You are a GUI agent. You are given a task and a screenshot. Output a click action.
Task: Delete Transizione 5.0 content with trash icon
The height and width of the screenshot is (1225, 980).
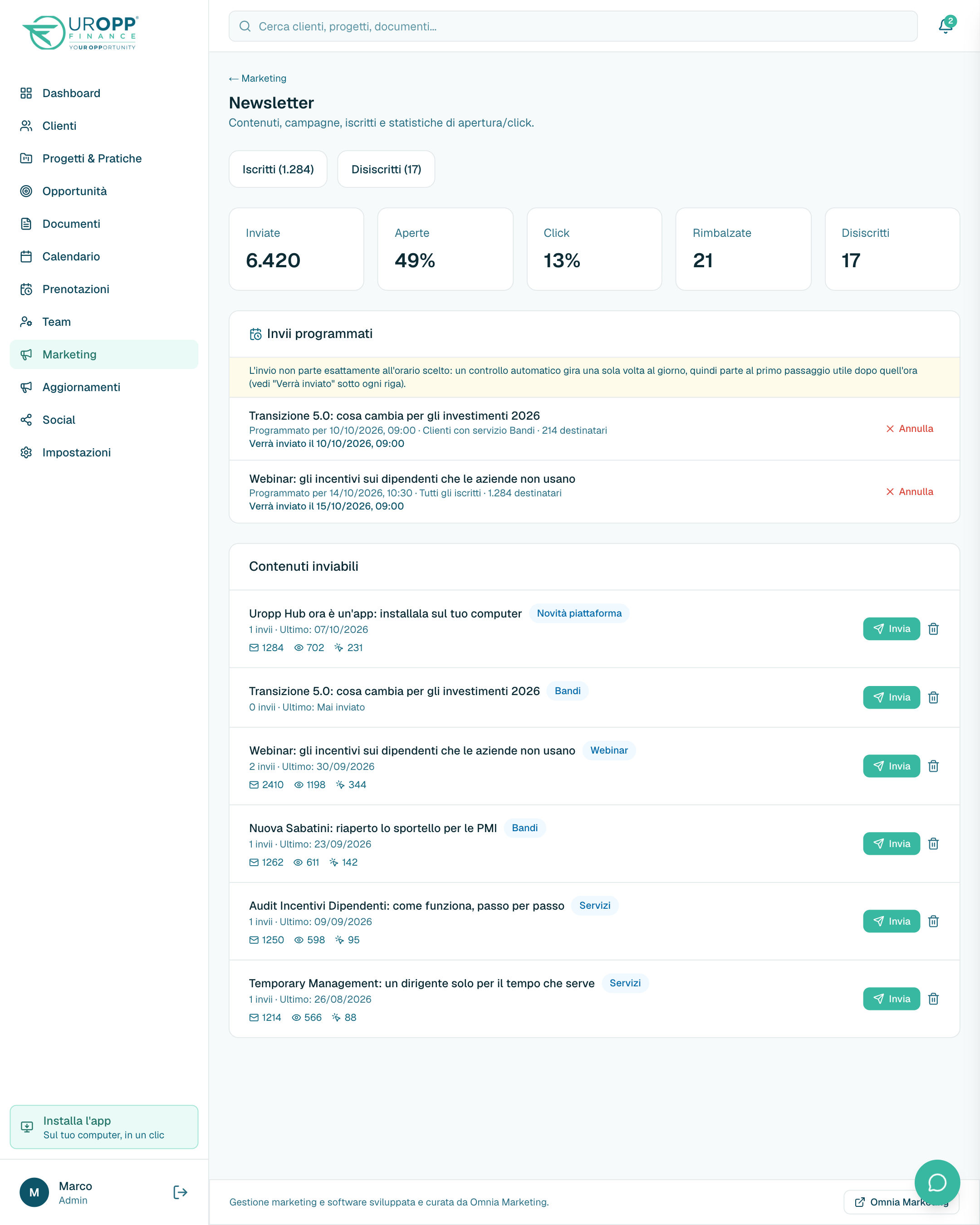click(933, 698)
